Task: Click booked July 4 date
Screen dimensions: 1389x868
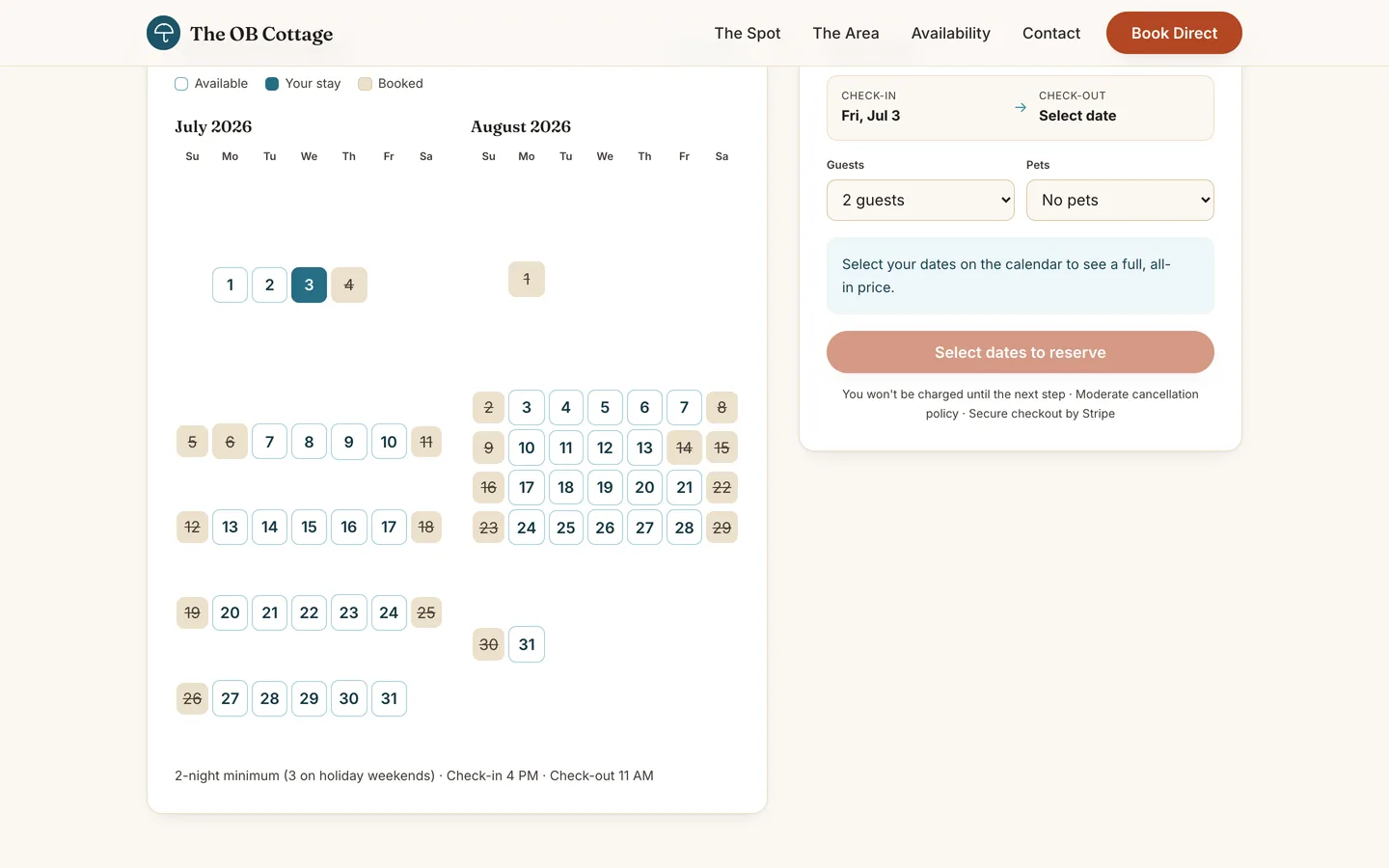Action: [349, 285]
